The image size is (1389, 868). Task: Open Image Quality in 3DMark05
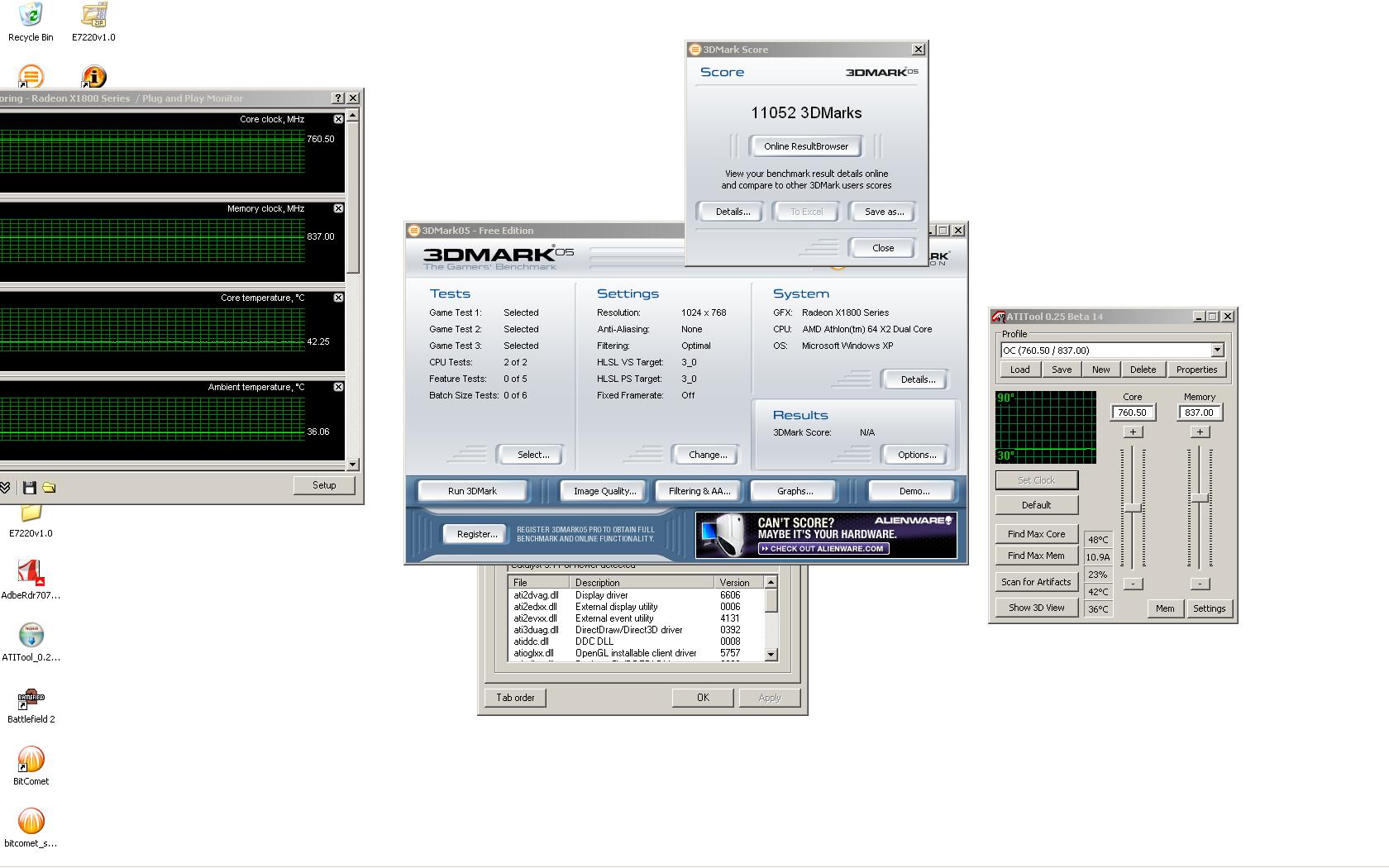(x=605, y=491)
